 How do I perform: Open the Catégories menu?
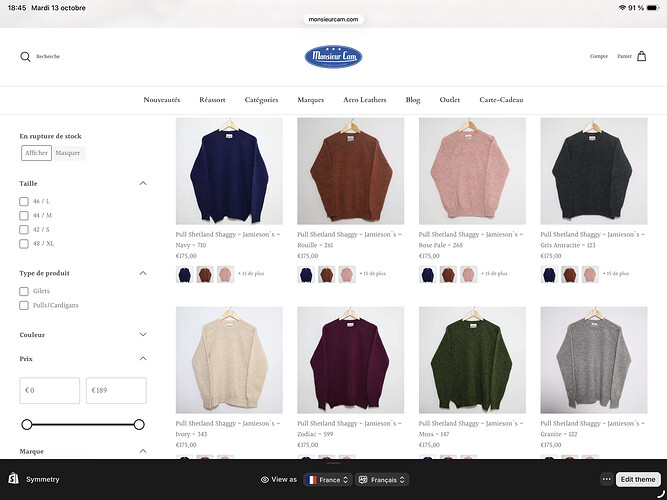[261, 100]
